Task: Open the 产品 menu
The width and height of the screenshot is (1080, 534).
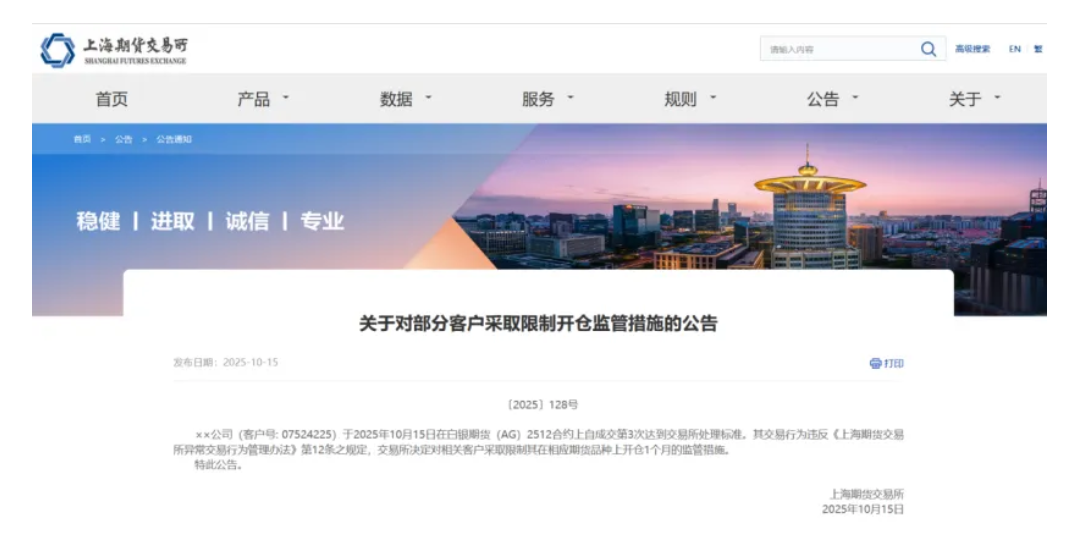Action: 254,99
